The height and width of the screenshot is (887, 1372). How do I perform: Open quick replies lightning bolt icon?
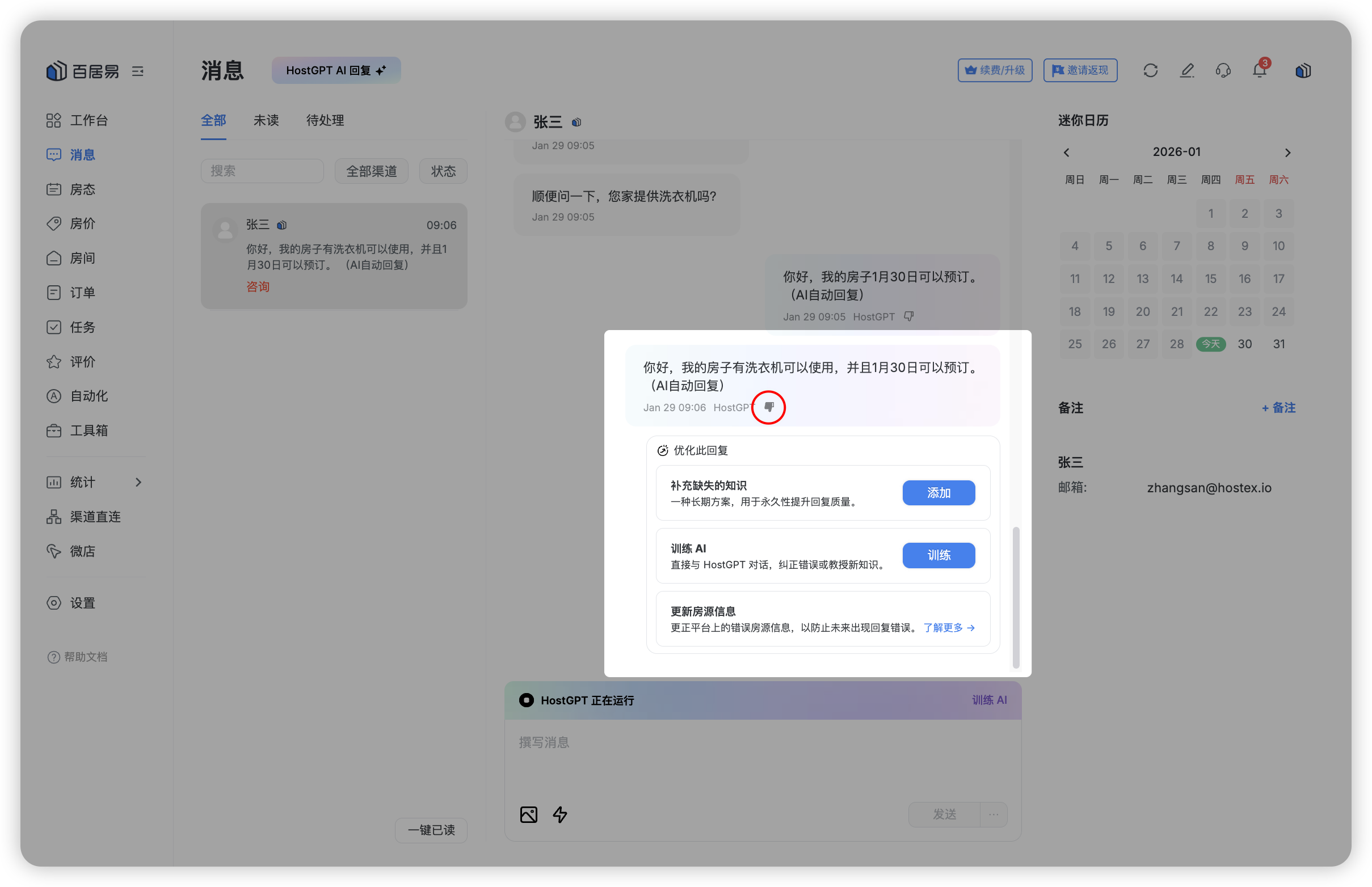[560, 814]
